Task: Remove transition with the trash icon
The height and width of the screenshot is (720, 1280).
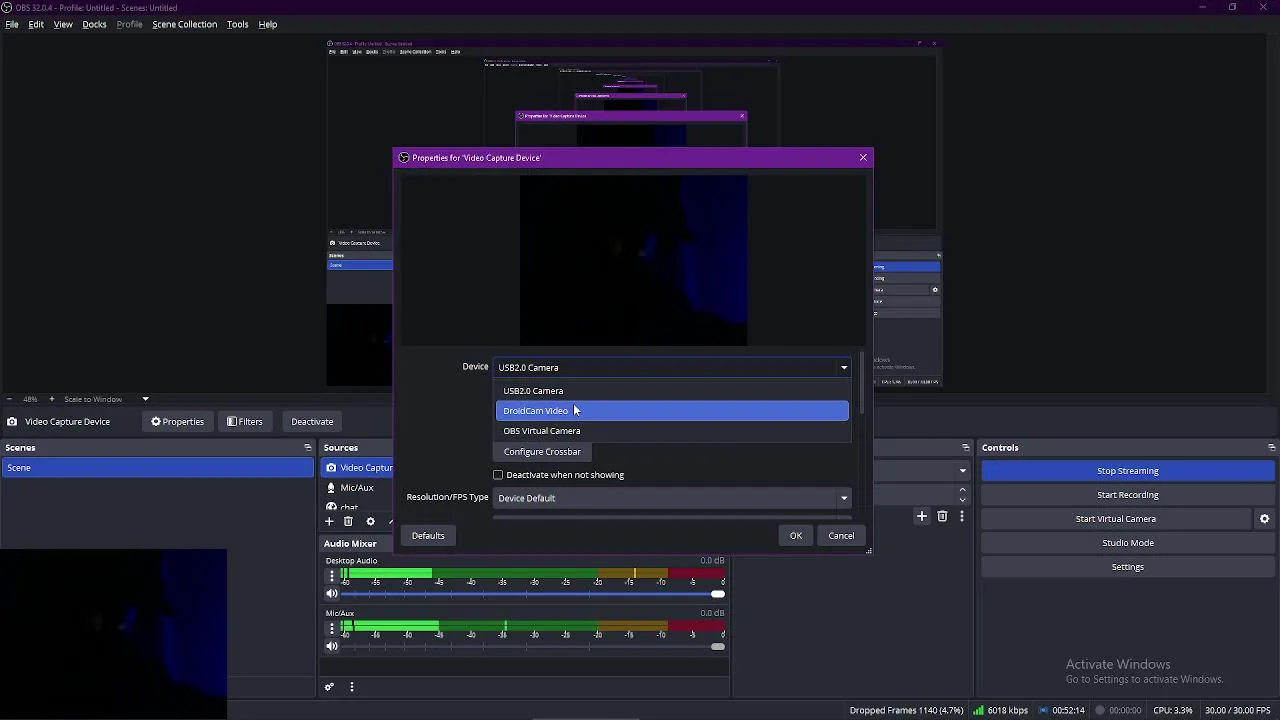Action: (x=942, y=516)
